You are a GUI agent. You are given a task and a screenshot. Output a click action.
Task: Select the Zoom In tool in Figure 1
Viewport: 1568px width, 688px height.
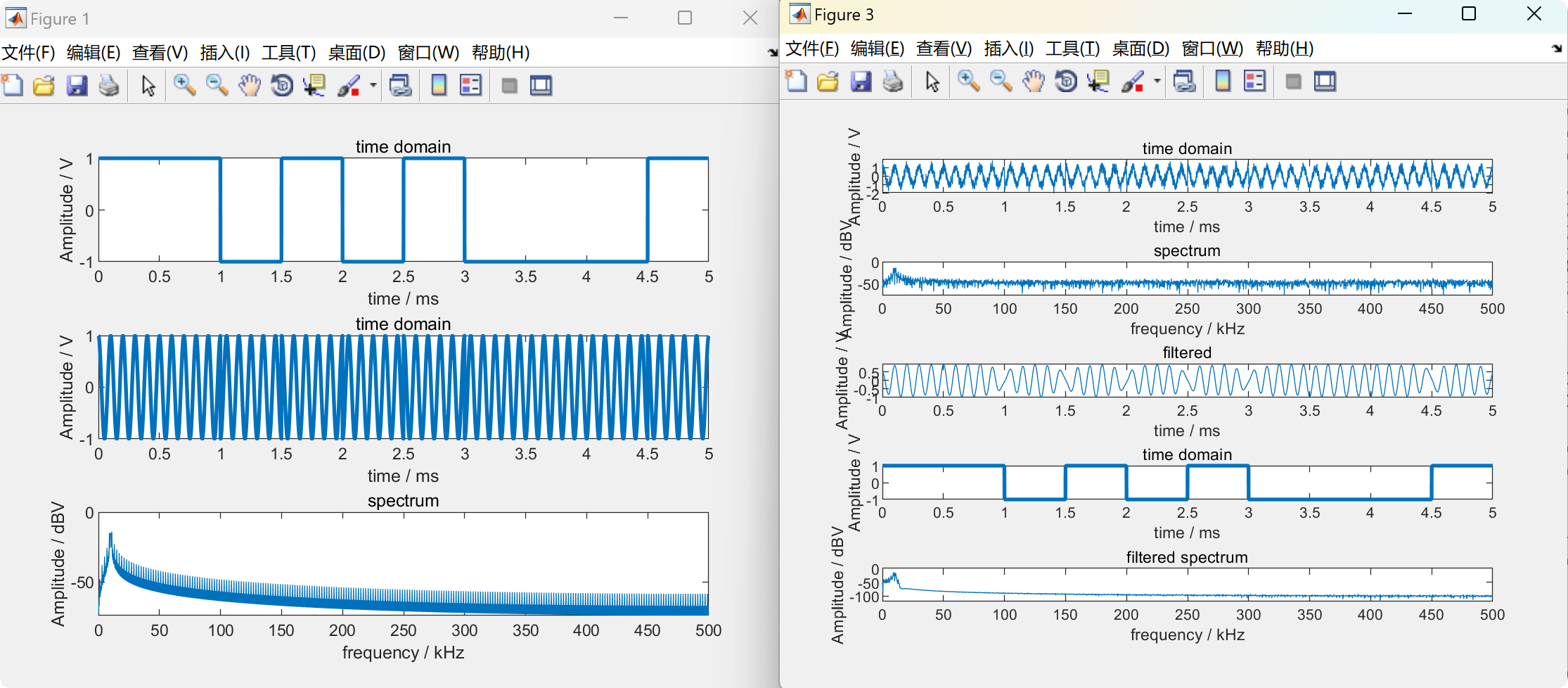pos(184,85)
